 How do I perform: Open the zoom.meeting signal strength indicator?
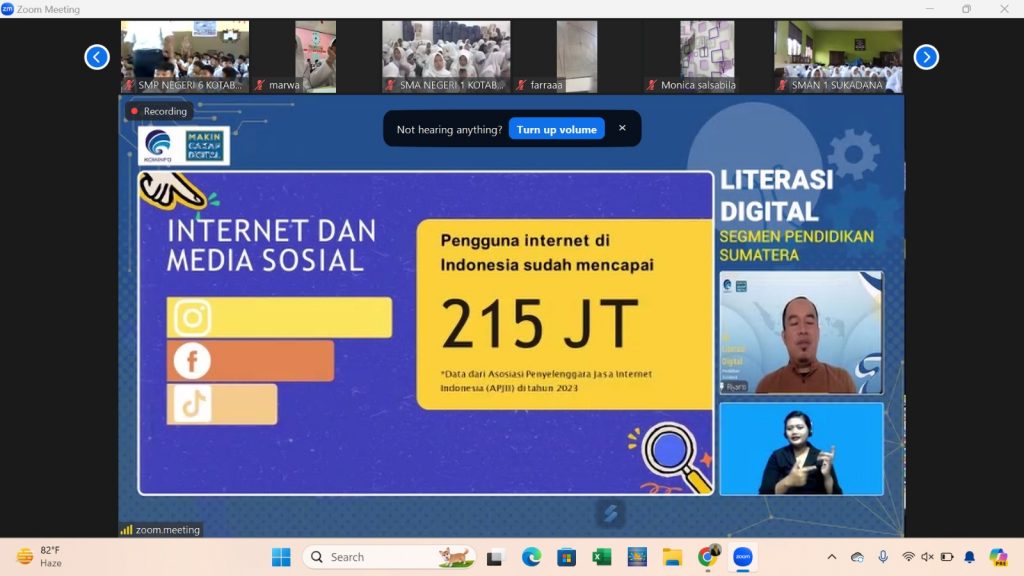coord(127,530)
